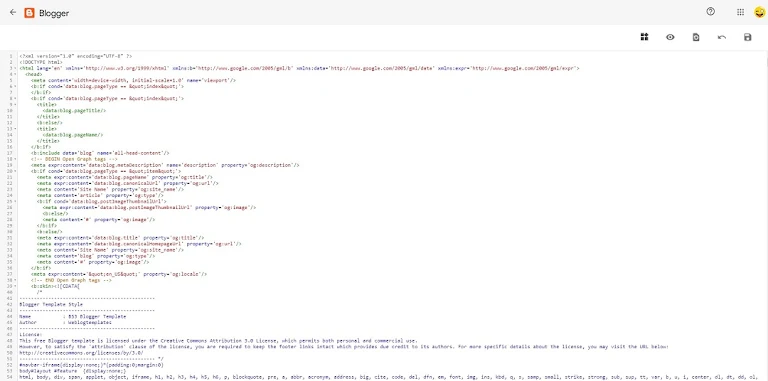Click the #navbar-iframe CSS line
The image size is (768, 381).
click(x=91, y=365)
